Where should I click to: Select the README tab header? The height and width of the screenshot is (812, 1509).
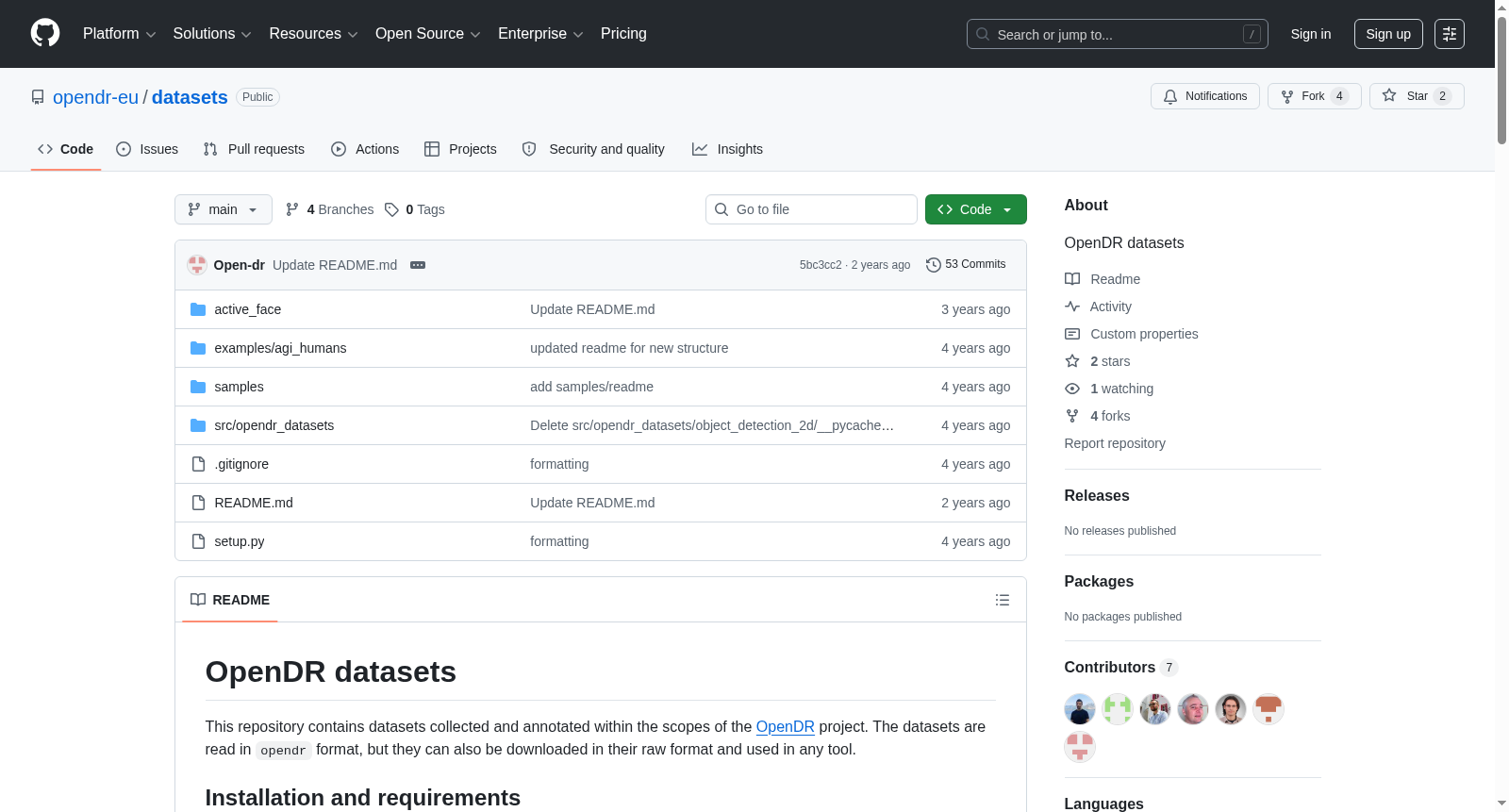coord(230,600)
